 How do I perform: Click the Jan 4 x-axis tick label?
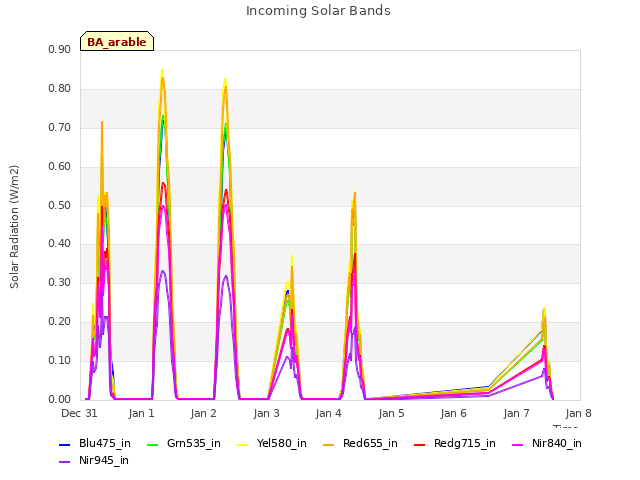329,413
